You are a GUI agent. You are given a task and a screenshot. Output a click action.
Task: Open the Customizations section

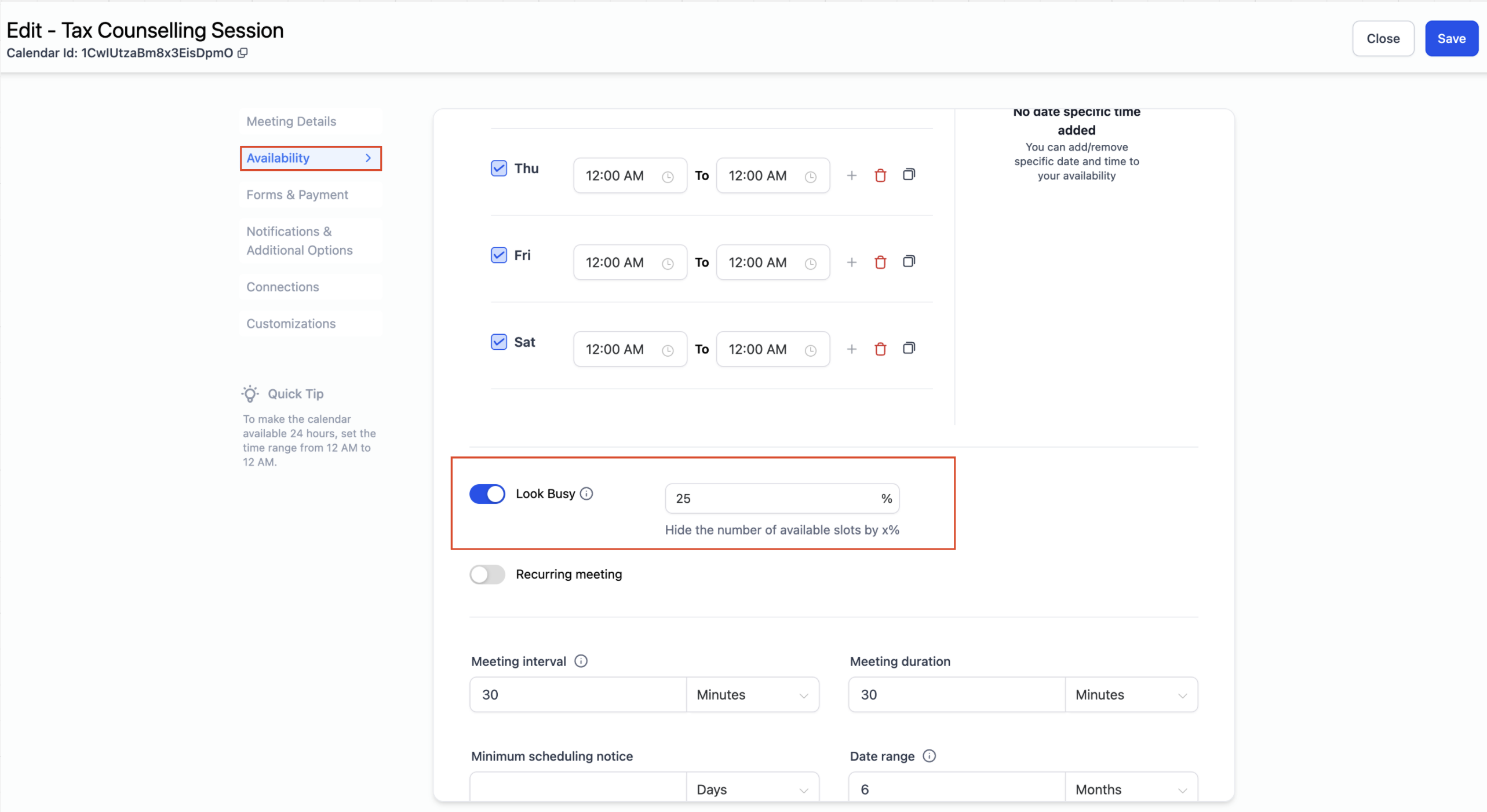coord(290,324)
